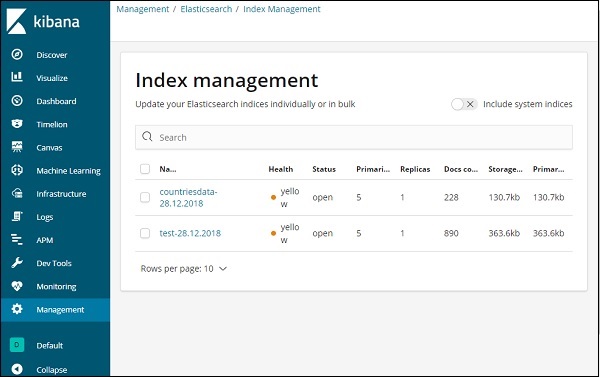Open Visualize via bar chart icon
Viewport: 600px width, 377px height.
pyautogui.click(x=17, y=77)
